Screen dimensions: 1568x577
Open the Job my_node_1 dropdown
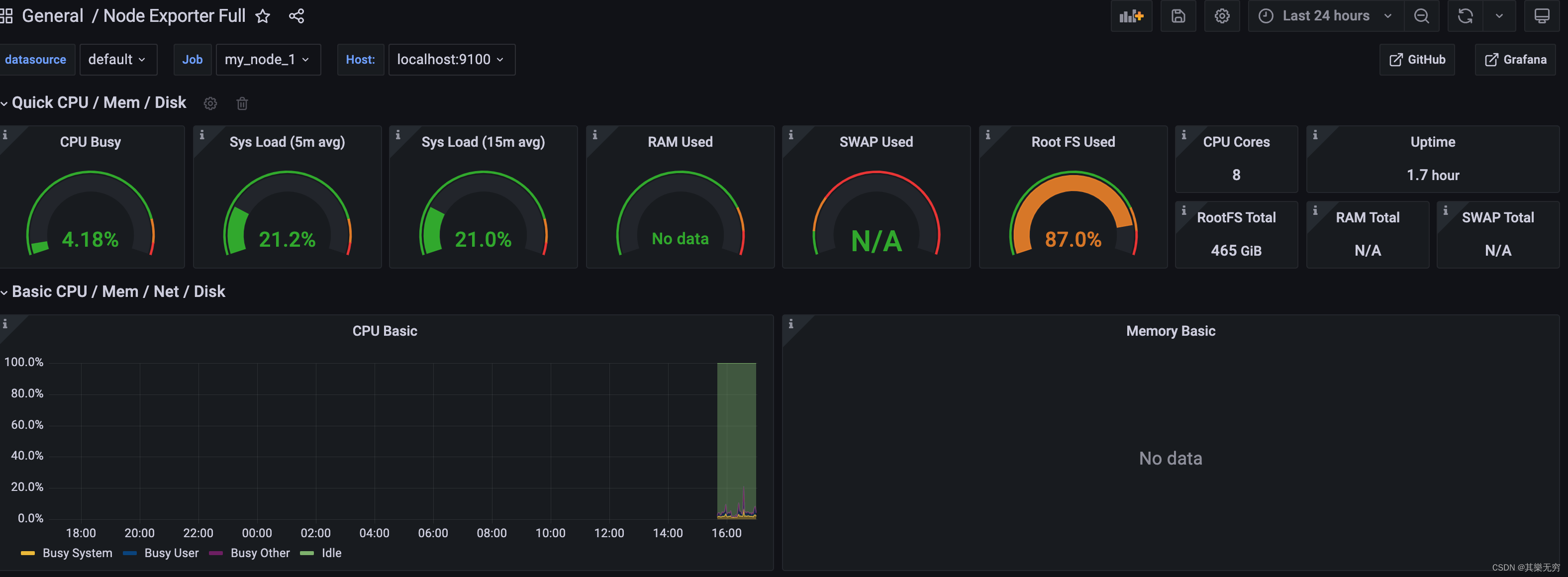pyautogui.click(x=268, y=60)
